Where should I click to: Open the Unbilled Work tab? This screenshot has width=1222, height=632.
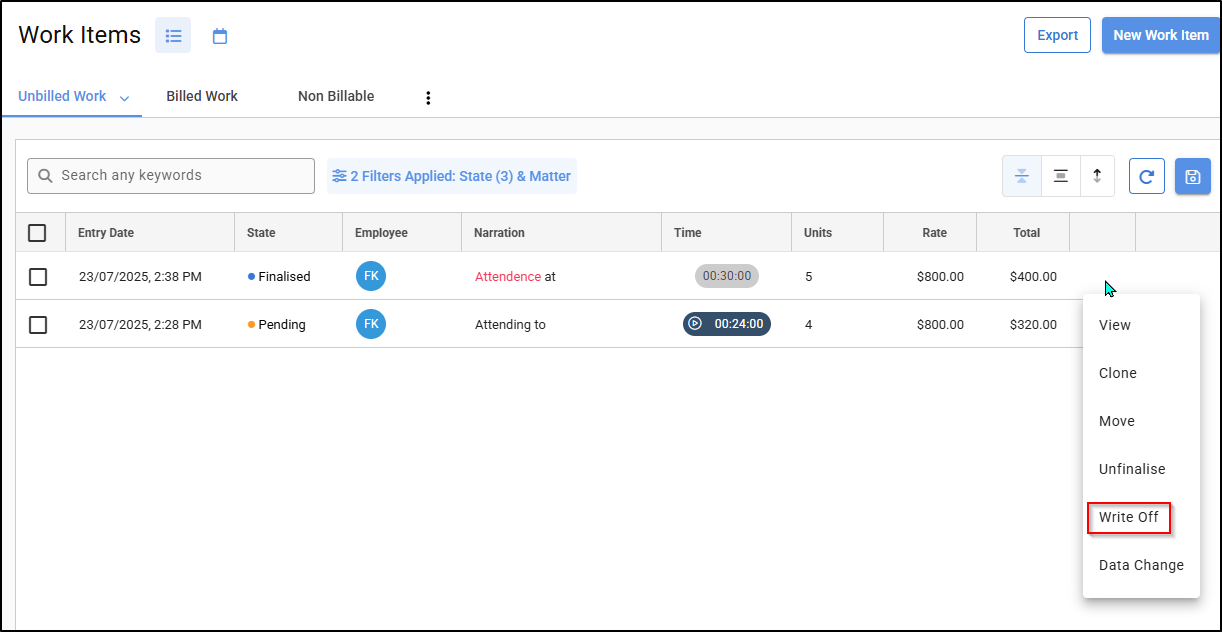coord(62,96)
